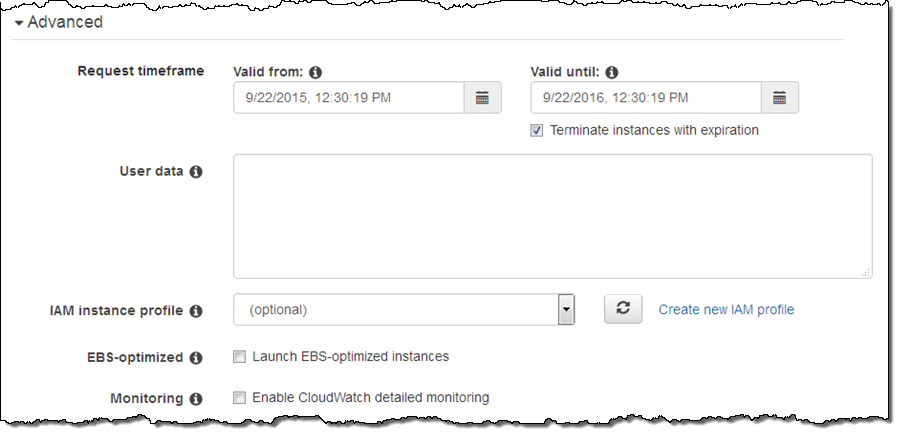Click the Valid until date field
Screen dimensions: 900x434
coord(646,98)
